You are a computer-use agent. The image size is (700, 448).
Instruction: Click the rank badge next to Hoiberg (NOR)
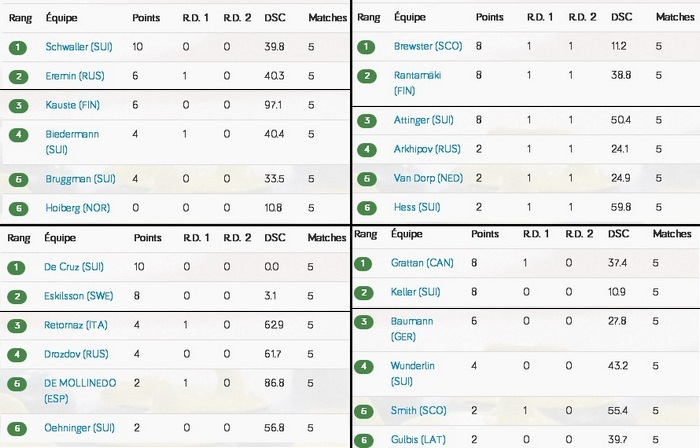click(18, 208)
